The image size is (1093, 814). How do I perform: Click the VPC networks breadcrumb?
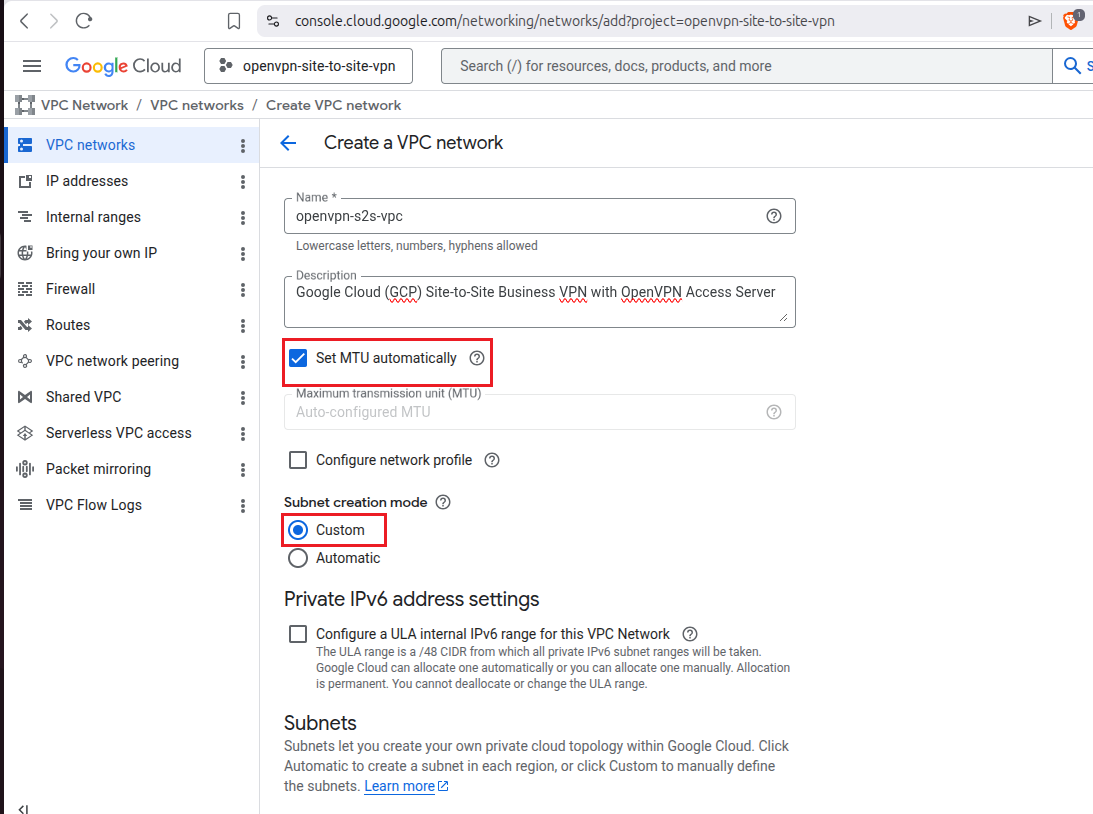[197, 105]
